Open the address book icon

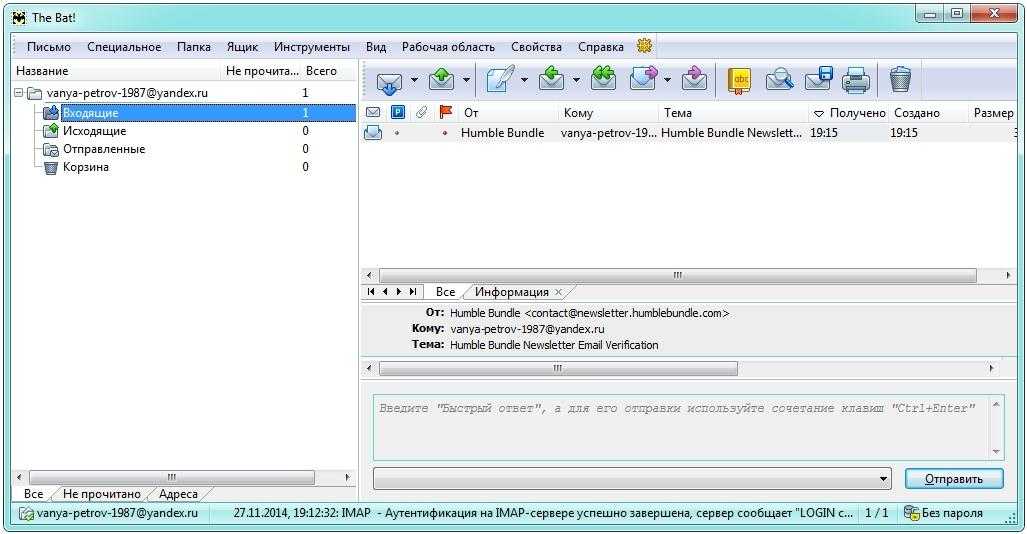(x=739, y=79)
